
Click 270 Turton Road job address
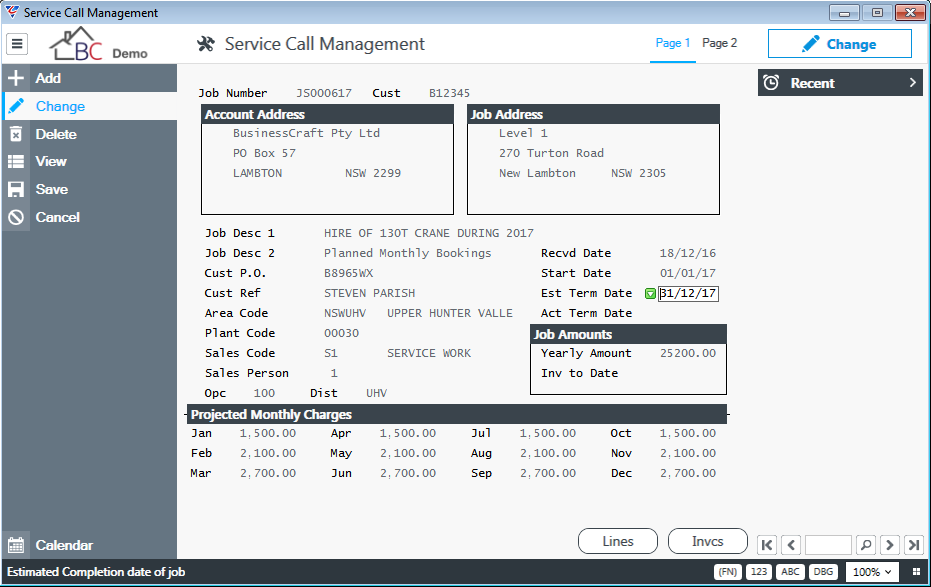tap(551, 153)
